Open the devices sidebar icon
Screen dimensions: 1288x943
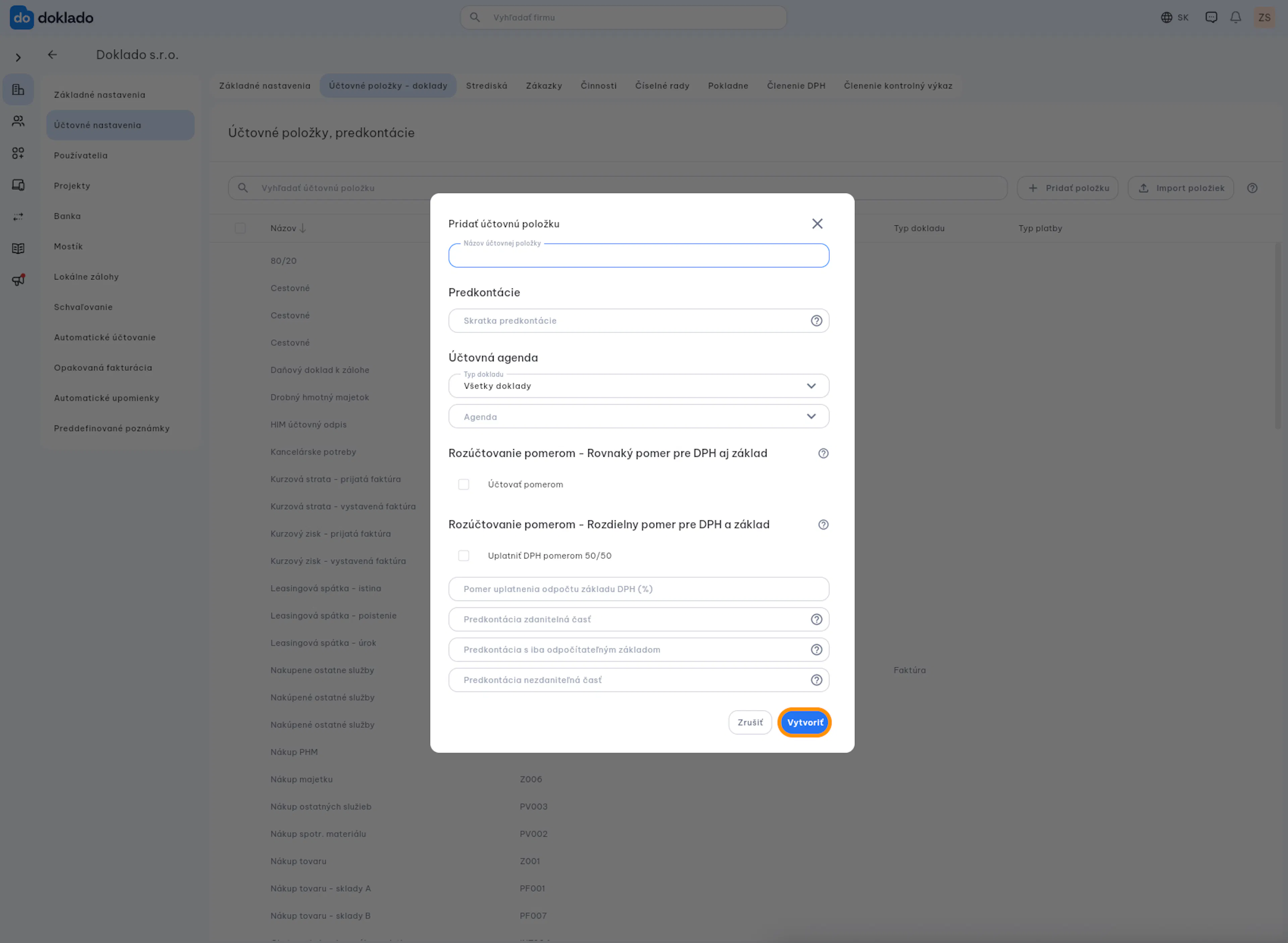[x=18, y=185]
